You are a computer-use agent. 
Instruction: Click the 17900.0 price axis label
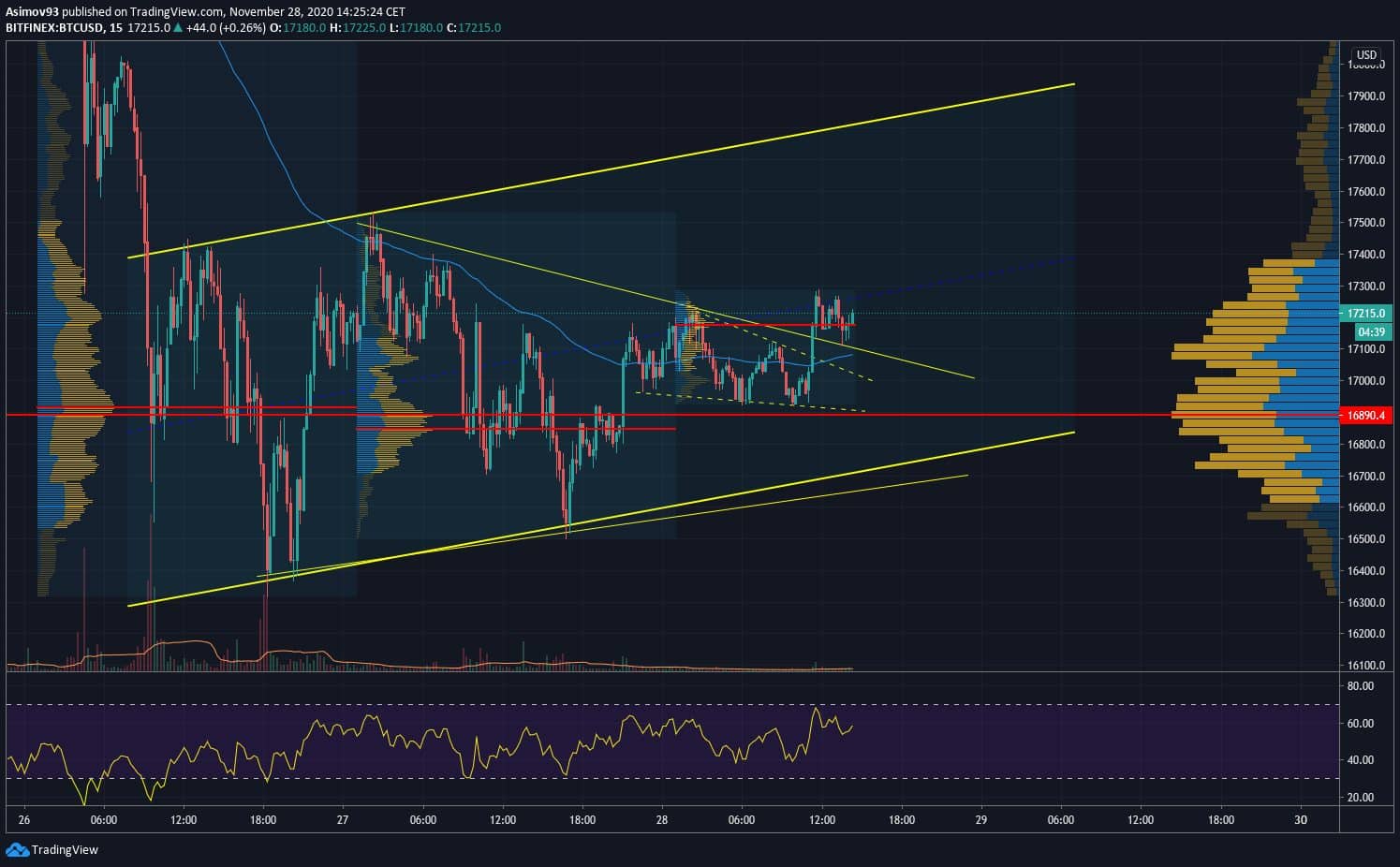click(x=1366, y=96)
